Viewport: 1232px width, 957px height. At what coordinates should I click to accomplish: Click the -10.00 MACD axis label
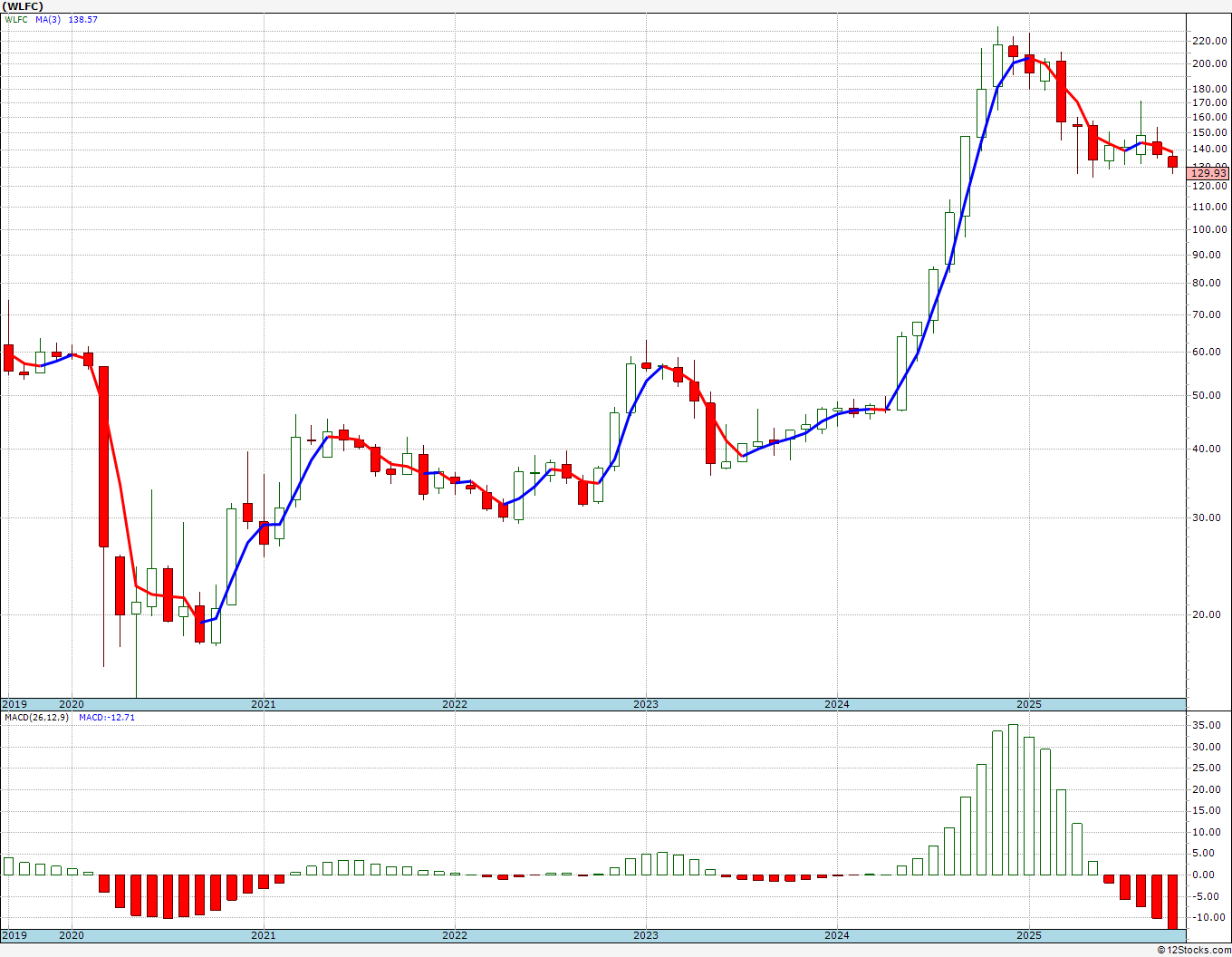coord(1208,917)
